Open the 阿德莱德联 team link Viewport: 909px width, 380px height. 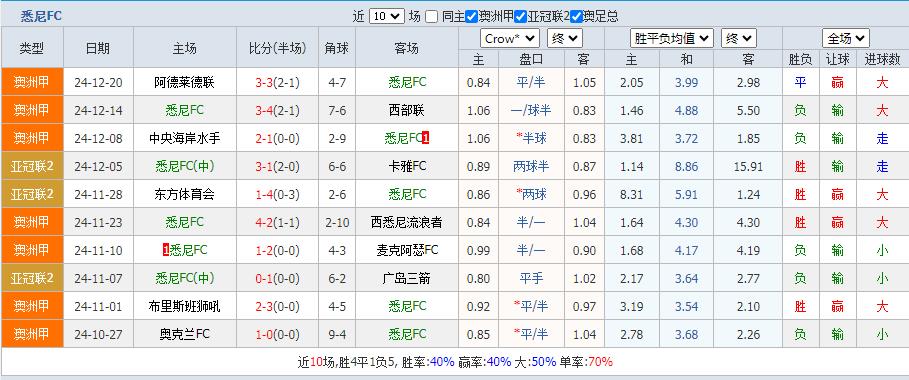184,82
